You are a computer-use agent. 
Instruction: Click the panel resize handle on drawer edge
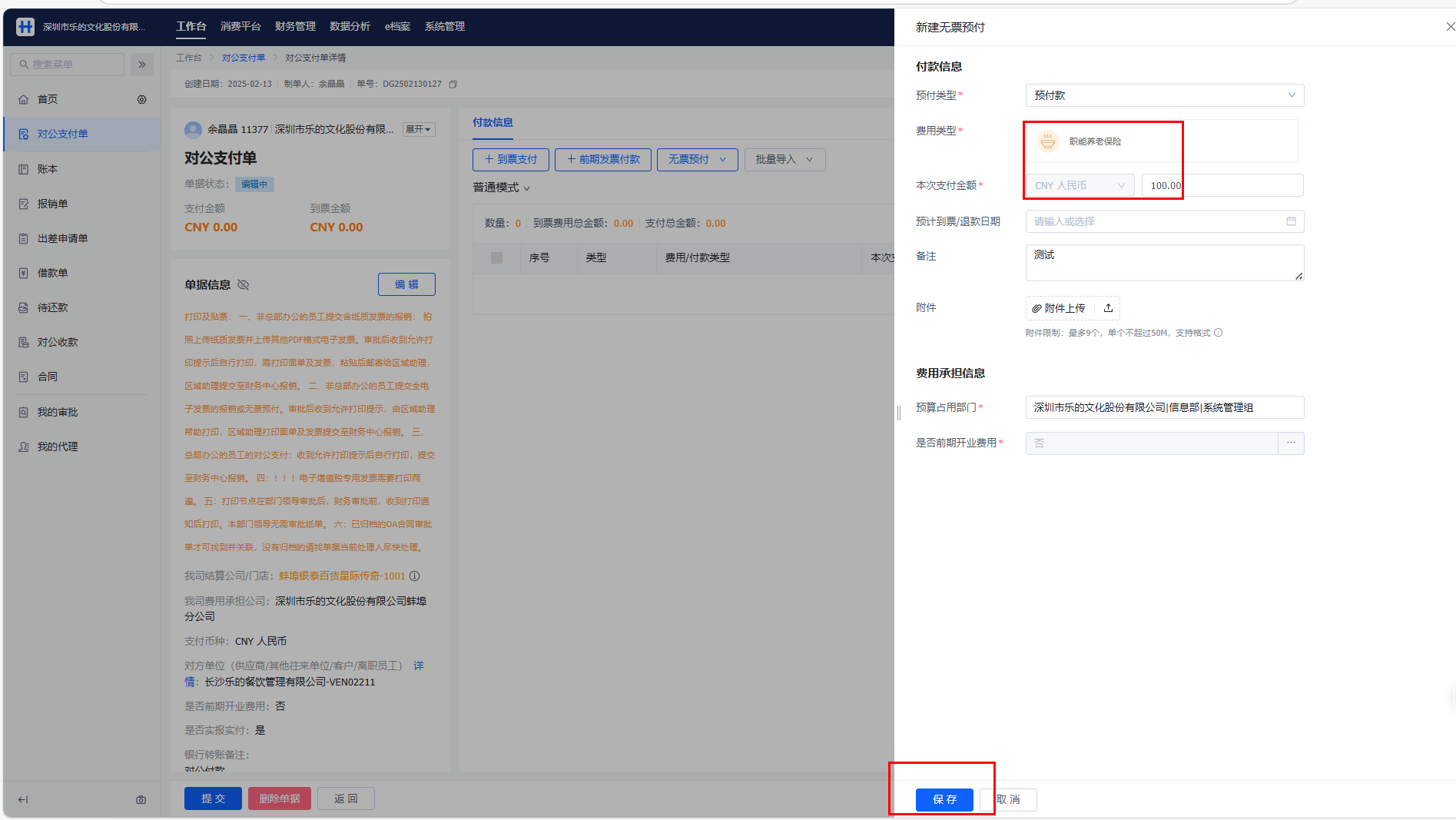898,413
